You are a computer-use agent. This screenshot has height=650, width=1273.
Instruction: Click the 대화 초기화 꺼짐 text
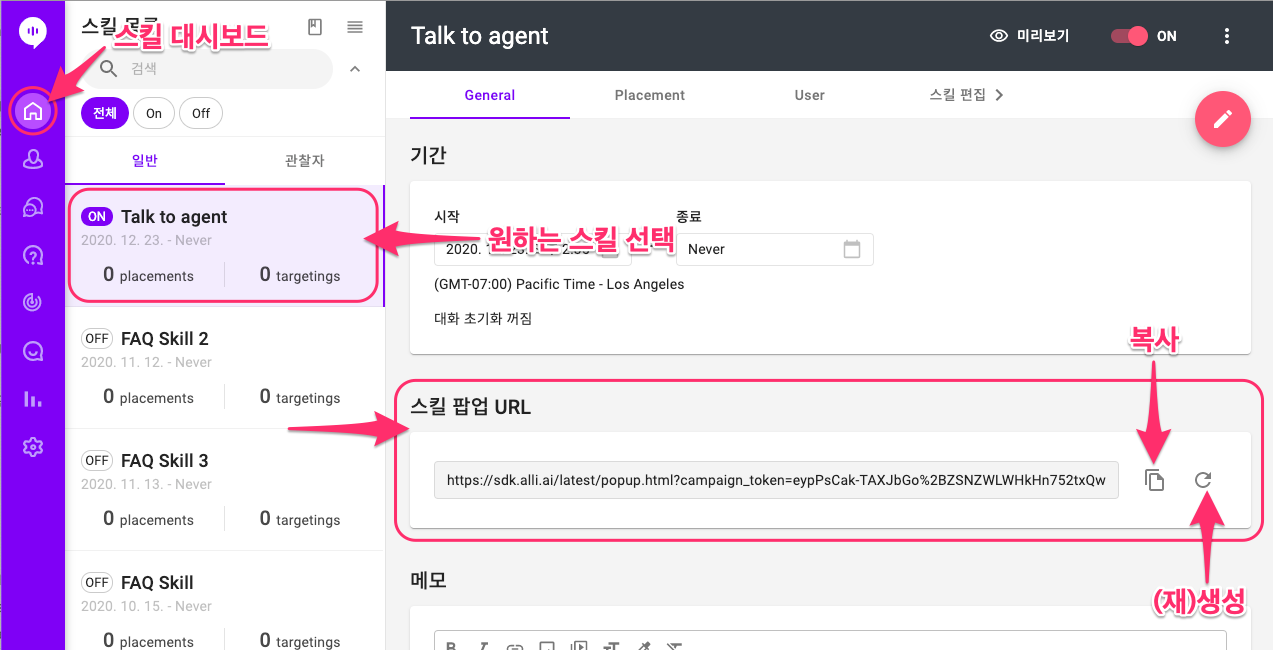483,319
